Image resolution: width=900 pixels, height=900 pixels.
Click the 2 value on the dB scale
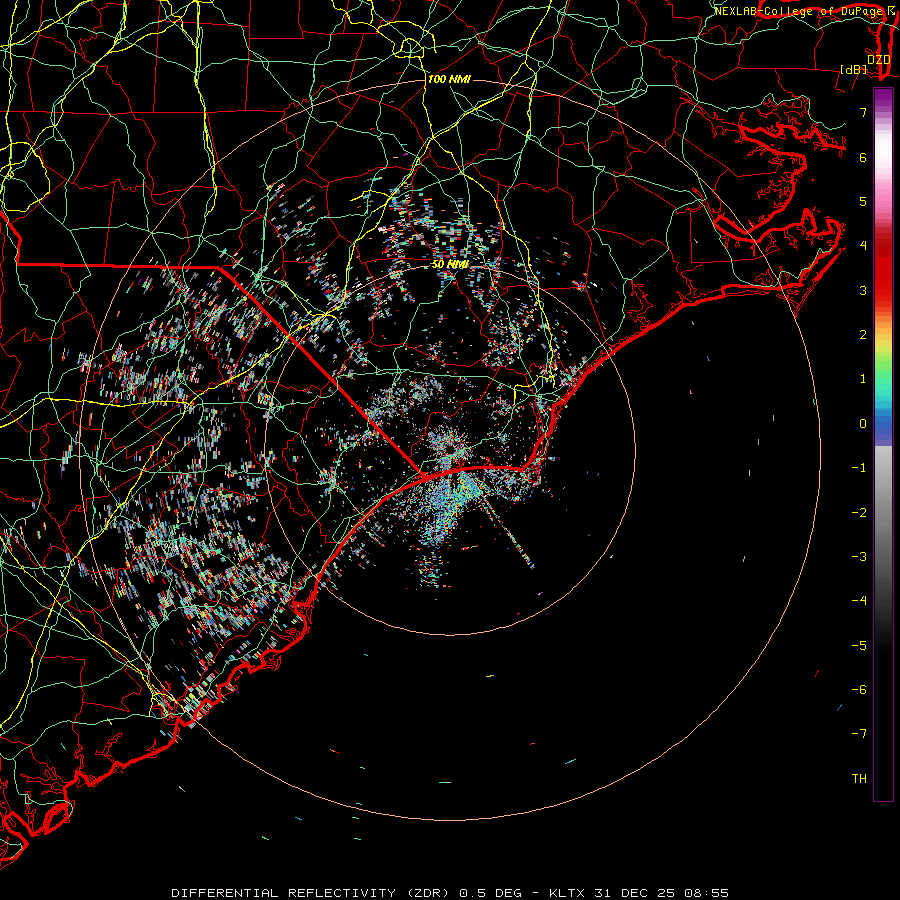[863, 335]
